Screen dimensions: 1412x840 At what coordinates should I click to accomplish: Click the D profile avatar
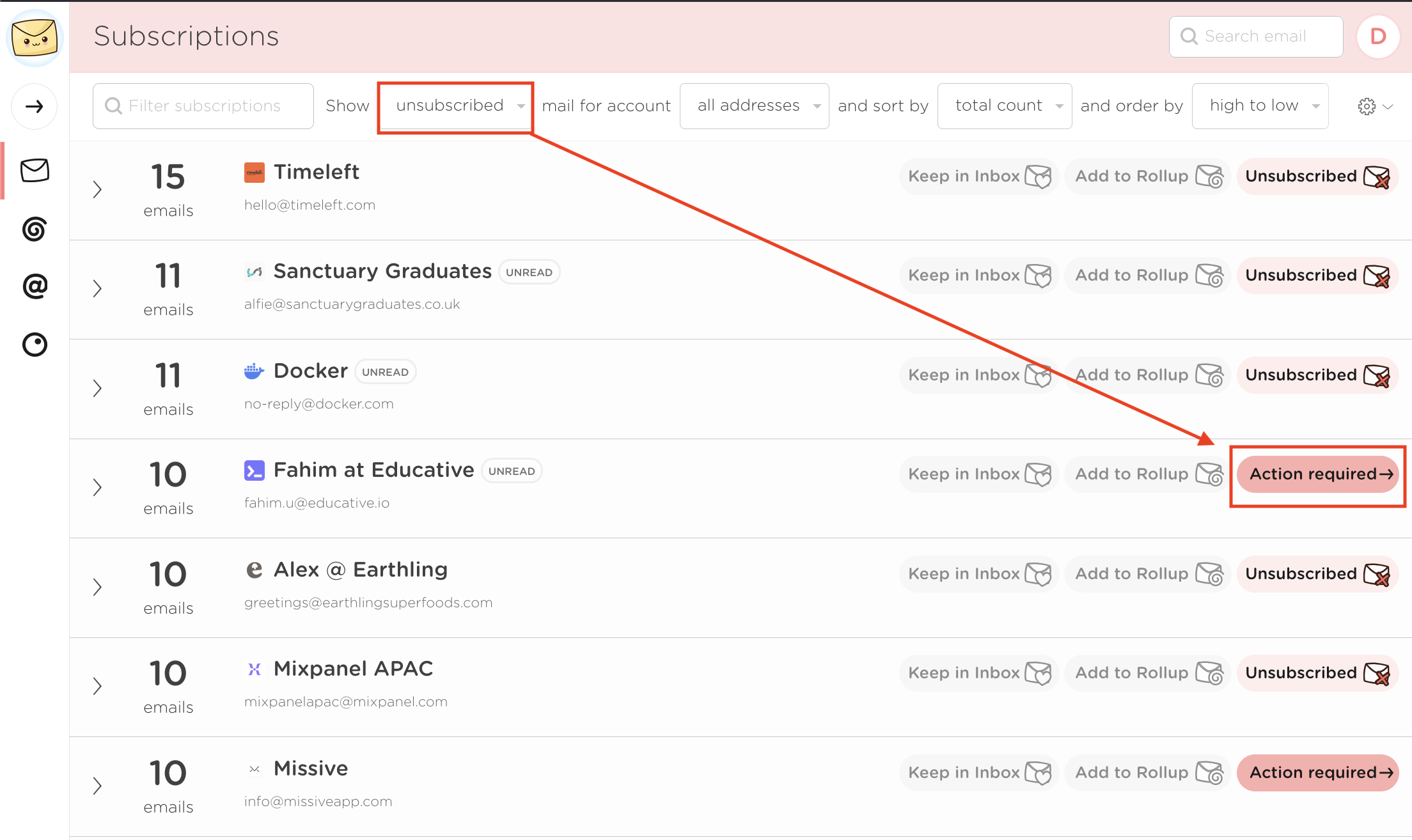click(1377, 36)
